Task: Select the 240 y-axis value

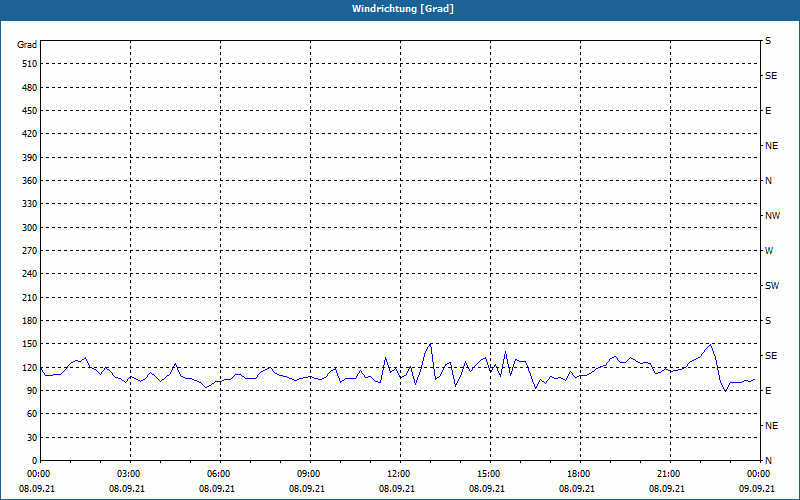Action: pos(30,274)
